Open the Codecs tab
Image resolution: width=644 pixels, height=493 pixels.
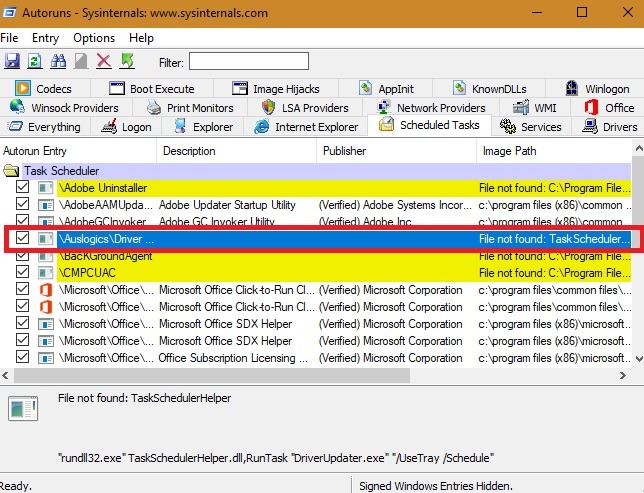(x=44, y=88)
